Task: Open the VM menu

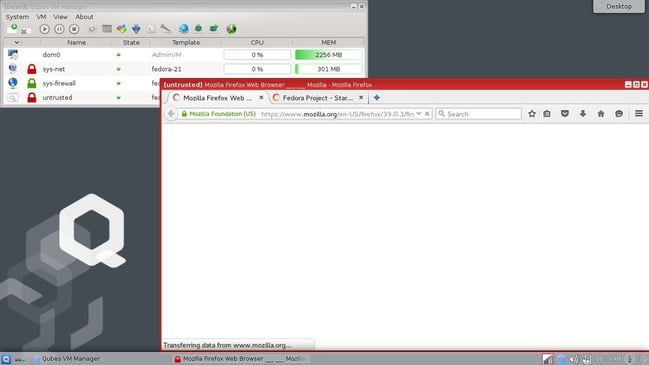Action: point(41,17)
